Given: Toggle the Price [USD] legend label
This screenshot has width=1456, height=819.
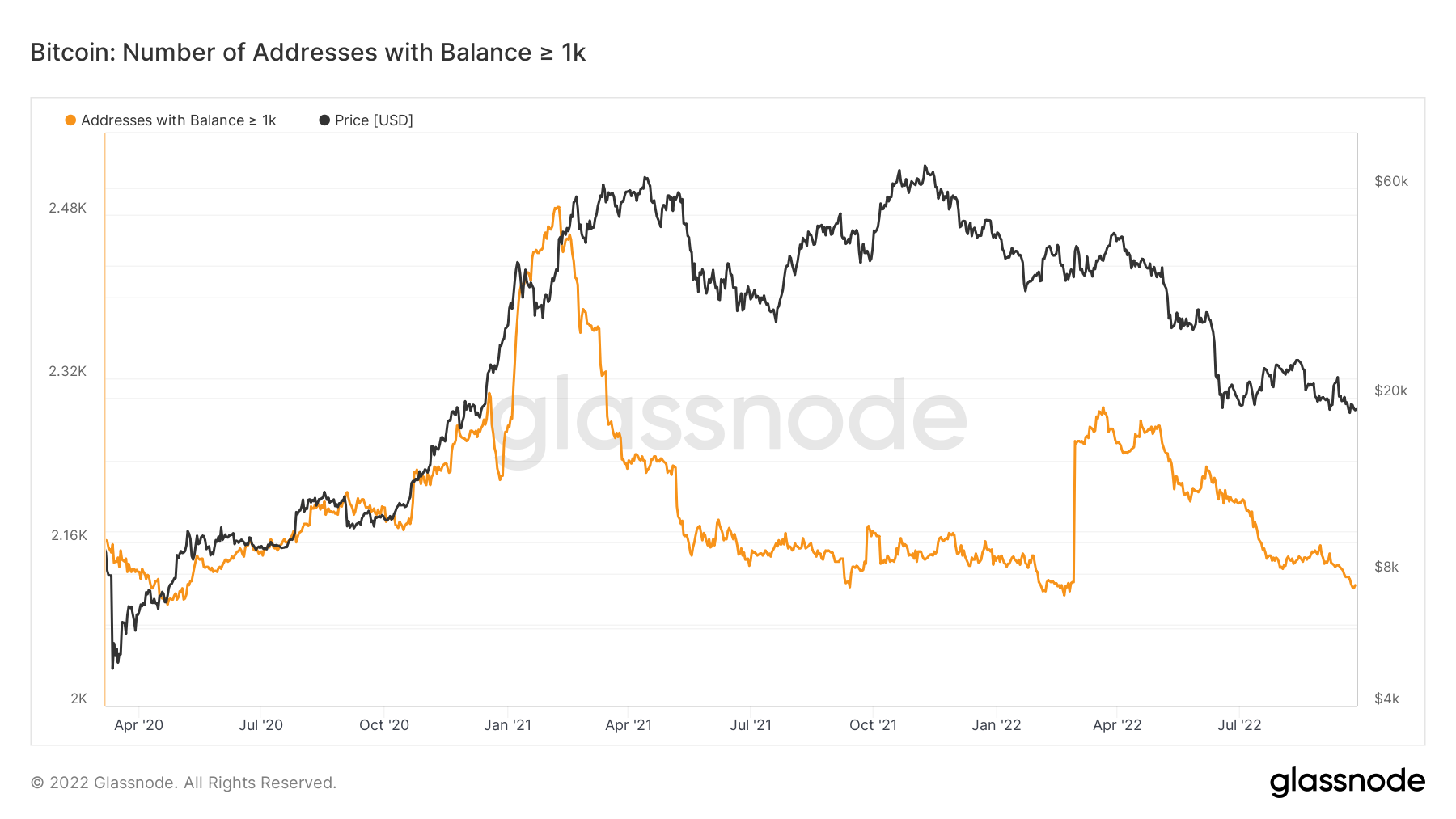Looking at the screenshot, I should click(x=374, y=120).
